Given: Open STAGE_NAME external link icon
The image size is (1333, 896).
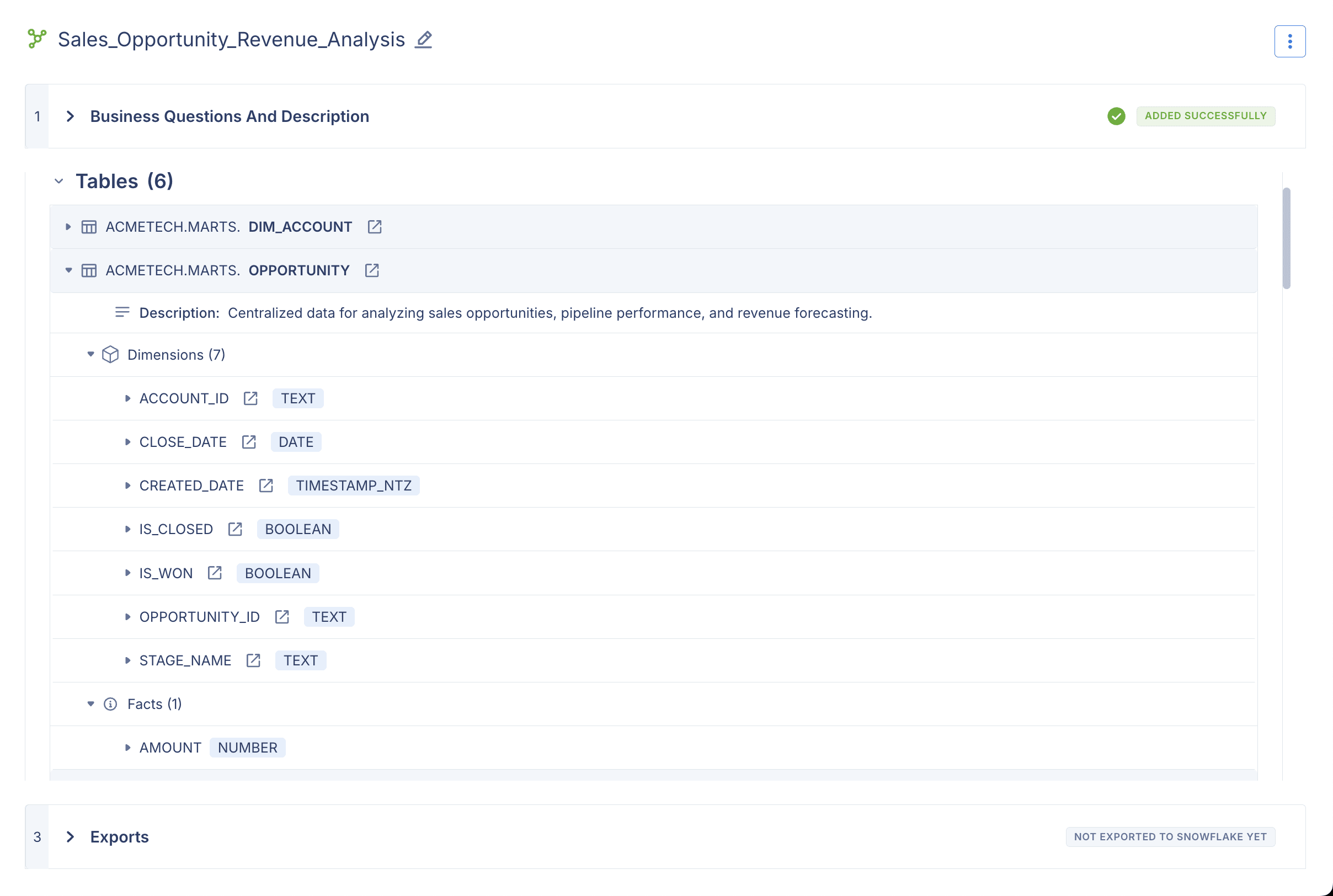Looking at the screenshot, I should (253, 660).
